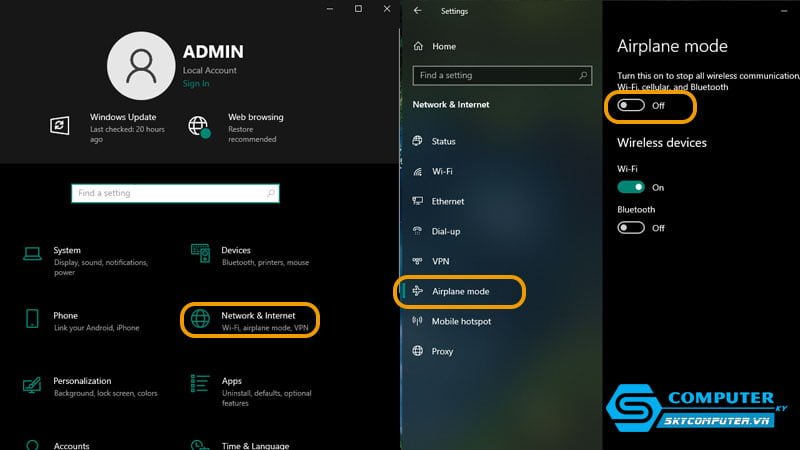Open Web browsing Restore recommended tile
Viewport: 800px width, 450px height.
tap(236, 128)
